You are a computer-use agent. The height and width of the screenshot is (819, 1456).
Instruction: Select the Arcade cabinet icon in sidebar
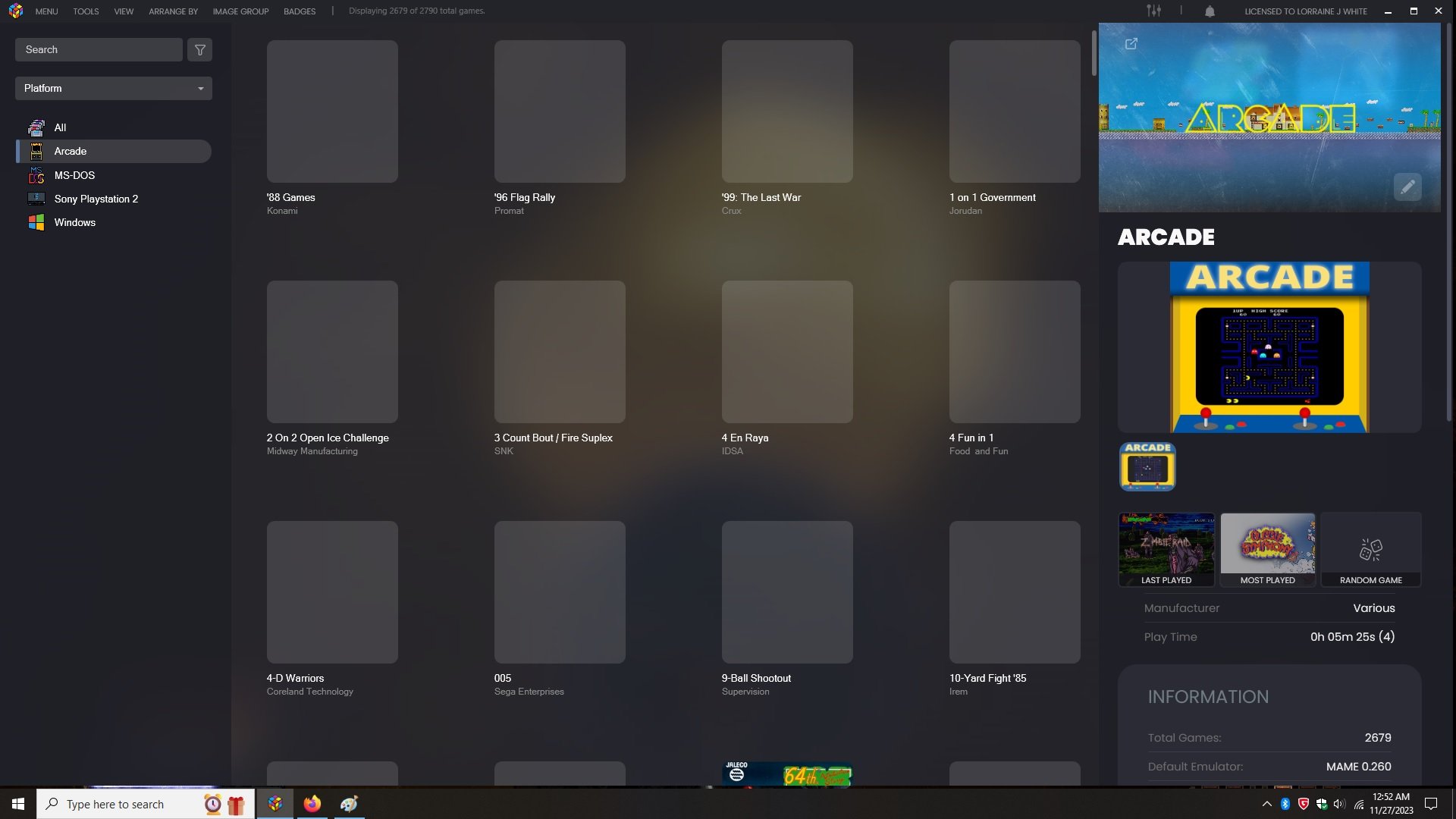(36, 151)
